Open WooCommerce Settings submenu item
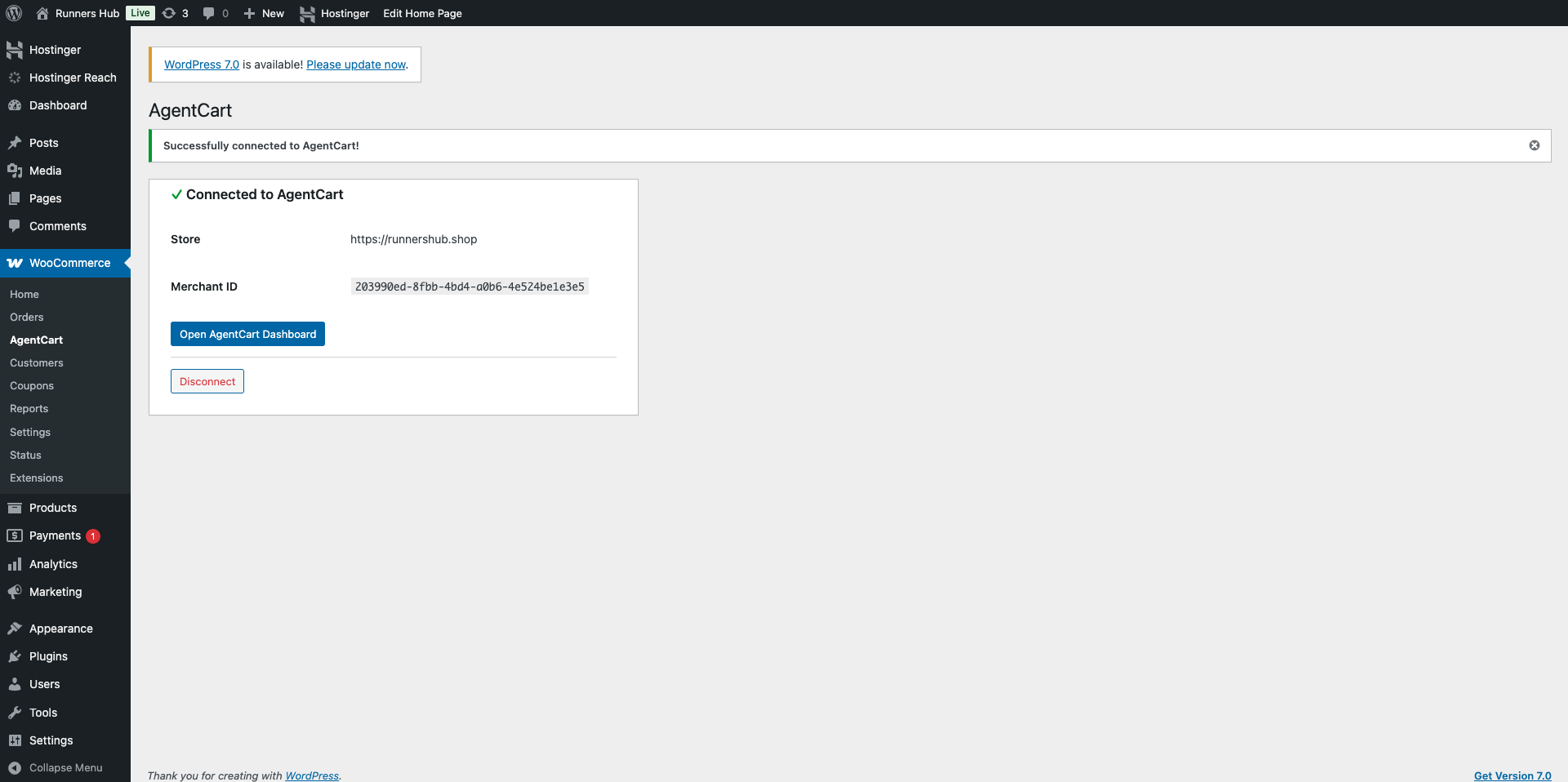1568x782 pixels. click(30, 432)
